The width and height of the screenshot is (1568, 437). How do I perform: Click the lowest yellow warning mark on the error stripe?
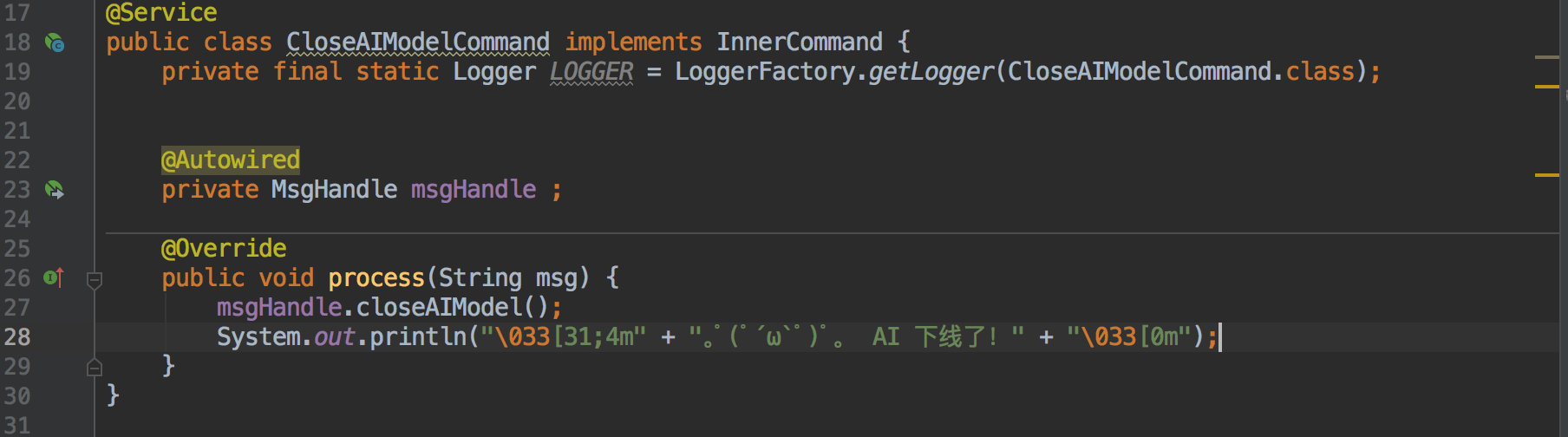(1546, 175)
